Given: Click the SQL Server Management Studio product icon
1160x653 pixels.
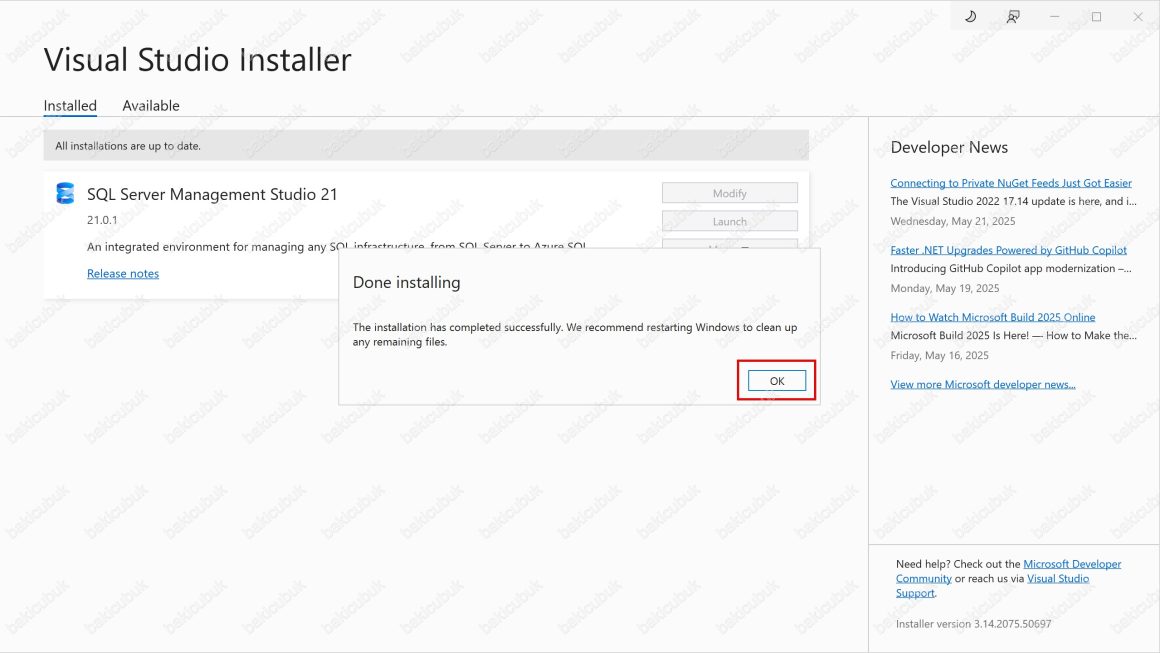Looking at the screenshot, I should coord(64,193).
